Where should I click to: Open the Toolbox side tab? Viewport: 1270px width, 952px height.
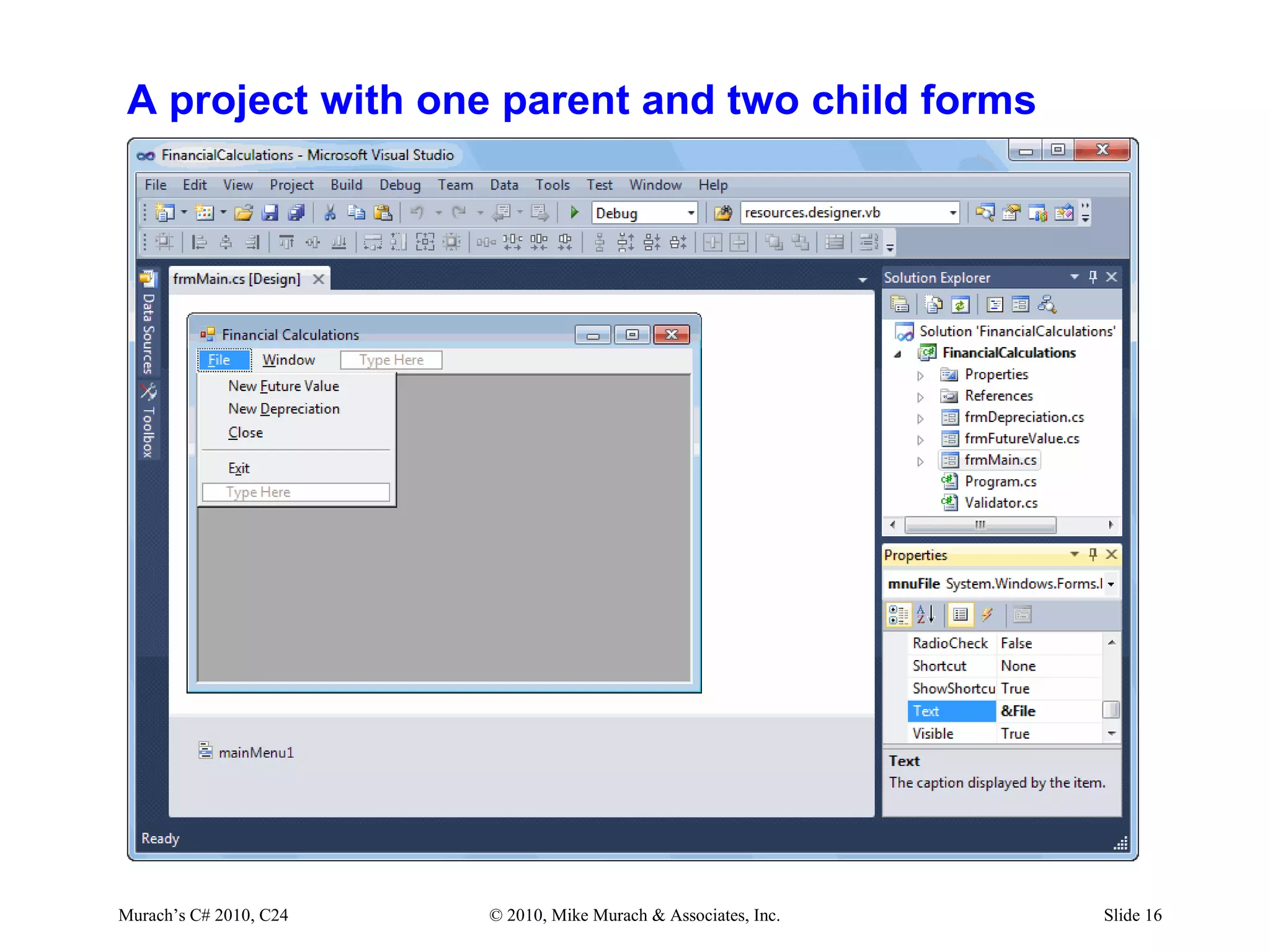pos(148,421)
